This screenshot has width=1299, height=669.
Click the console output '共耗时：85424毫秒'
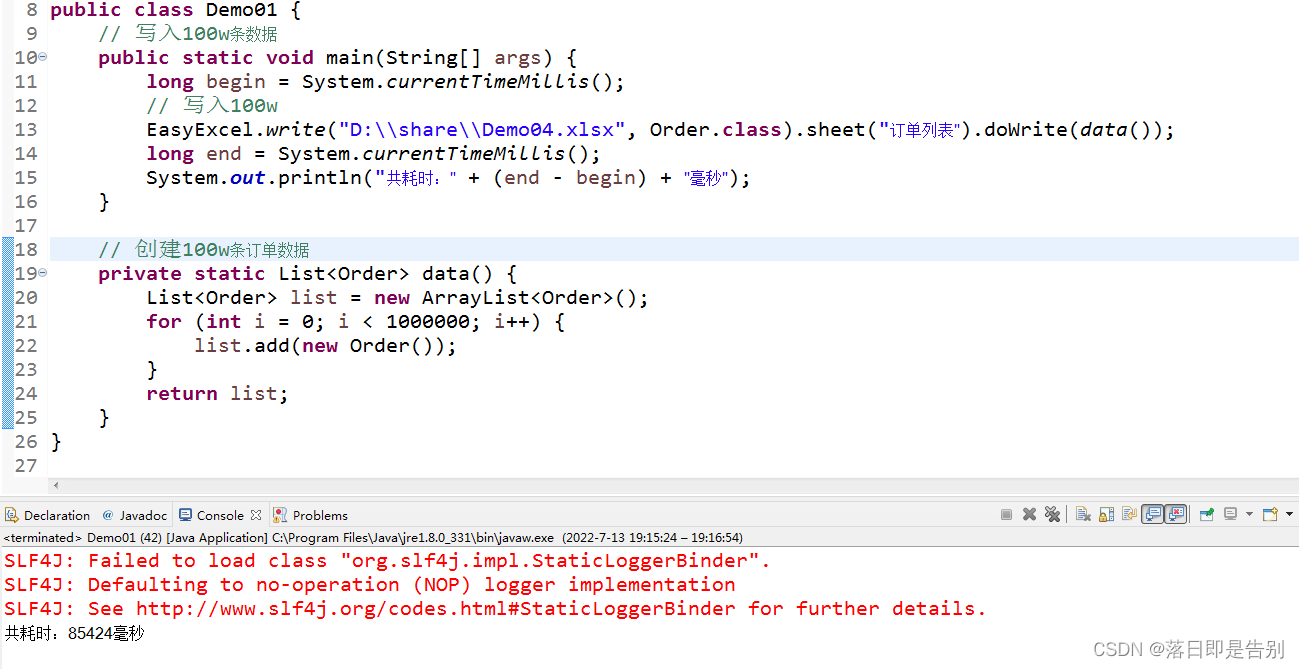point(74,633)
